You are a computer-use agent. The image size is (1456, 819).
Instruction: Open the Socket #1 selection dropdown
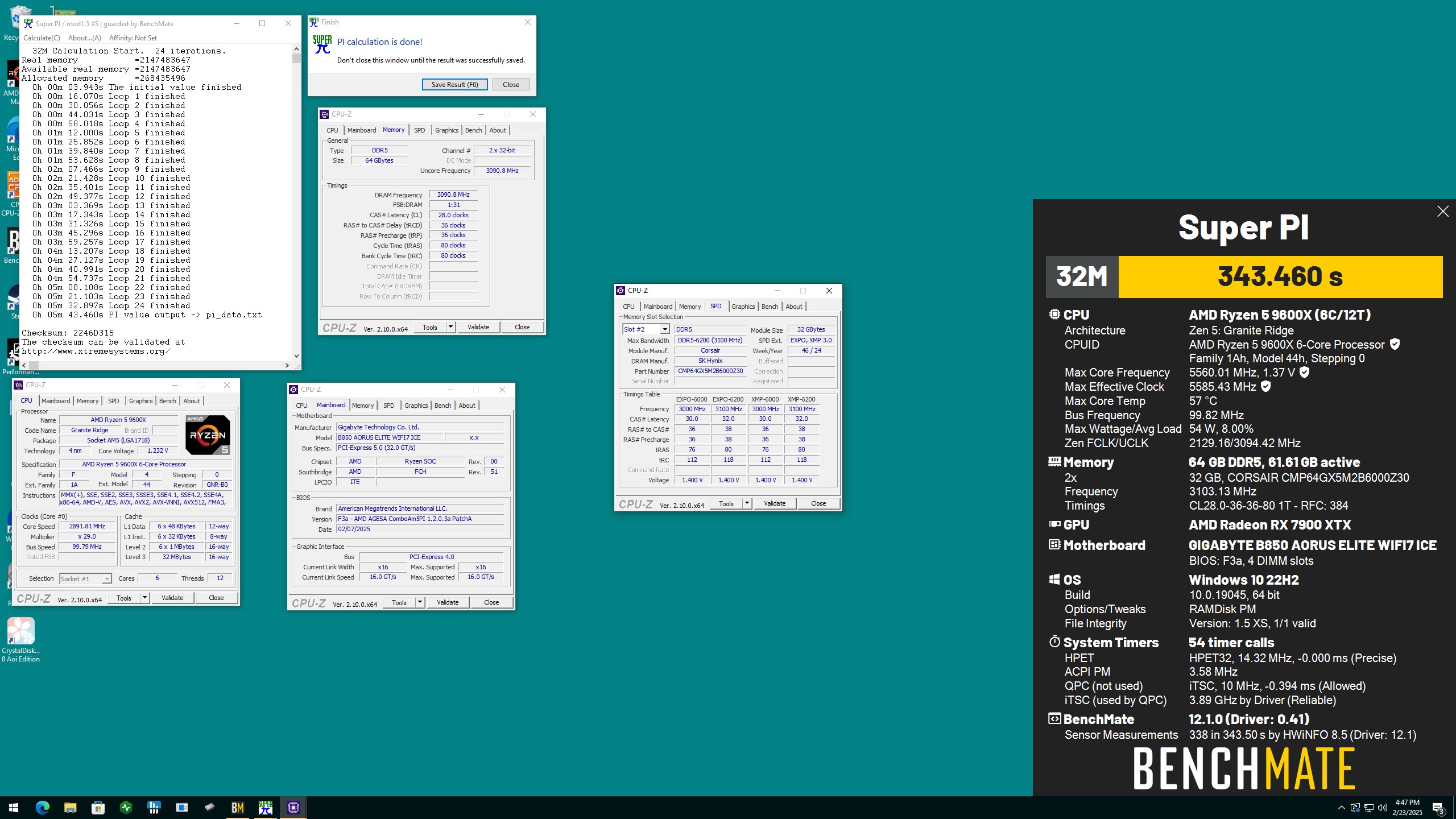coord(85,578)
